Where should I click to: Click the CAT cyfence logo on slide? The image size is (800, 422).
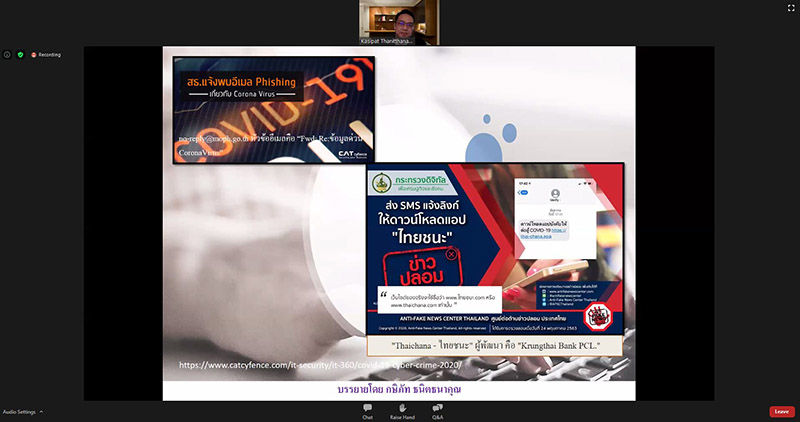click(x=350, y=154)
